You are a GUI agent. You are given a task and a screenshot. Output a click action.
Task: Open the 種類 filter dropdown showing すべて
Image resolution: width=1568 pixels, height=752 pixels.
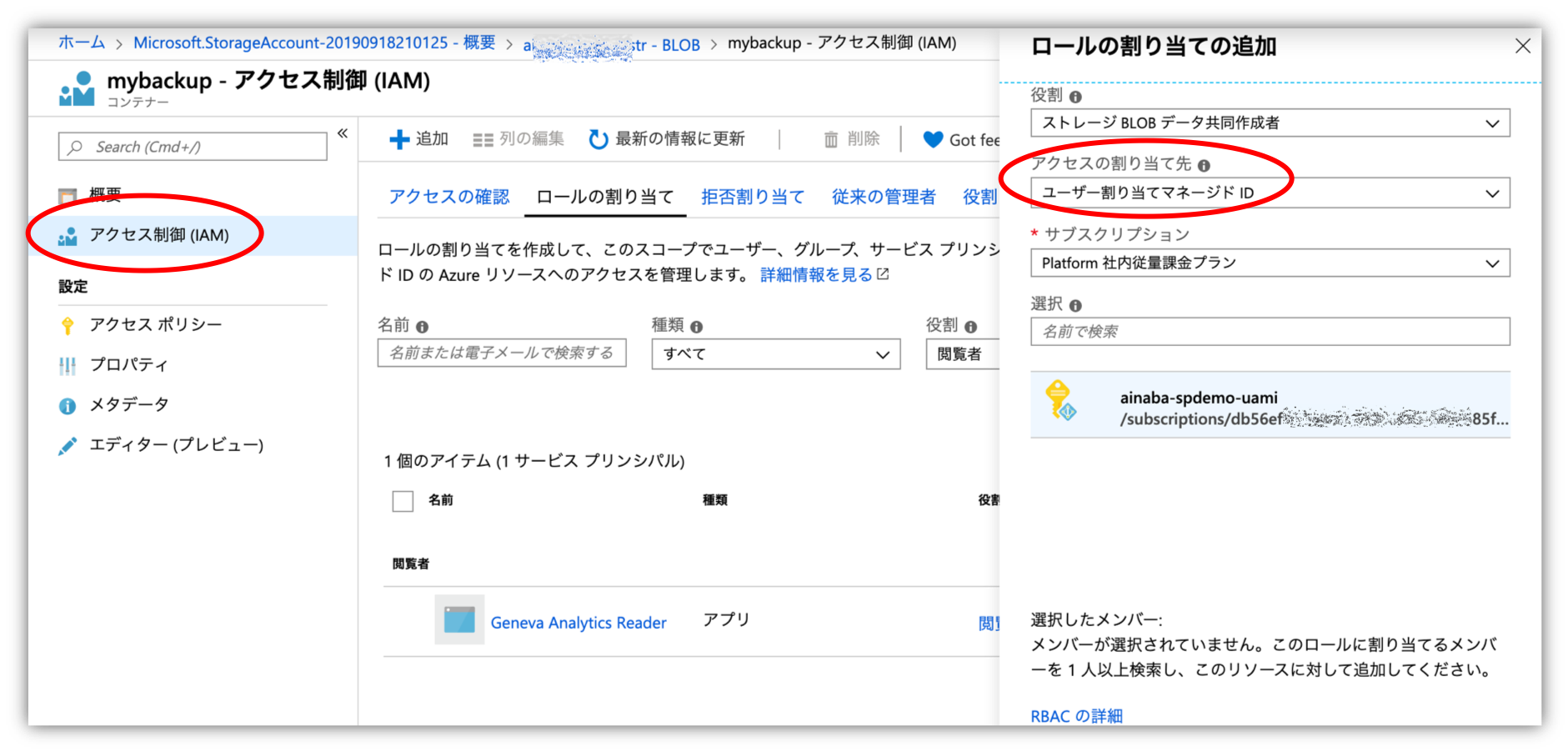[x=775, y=354]
